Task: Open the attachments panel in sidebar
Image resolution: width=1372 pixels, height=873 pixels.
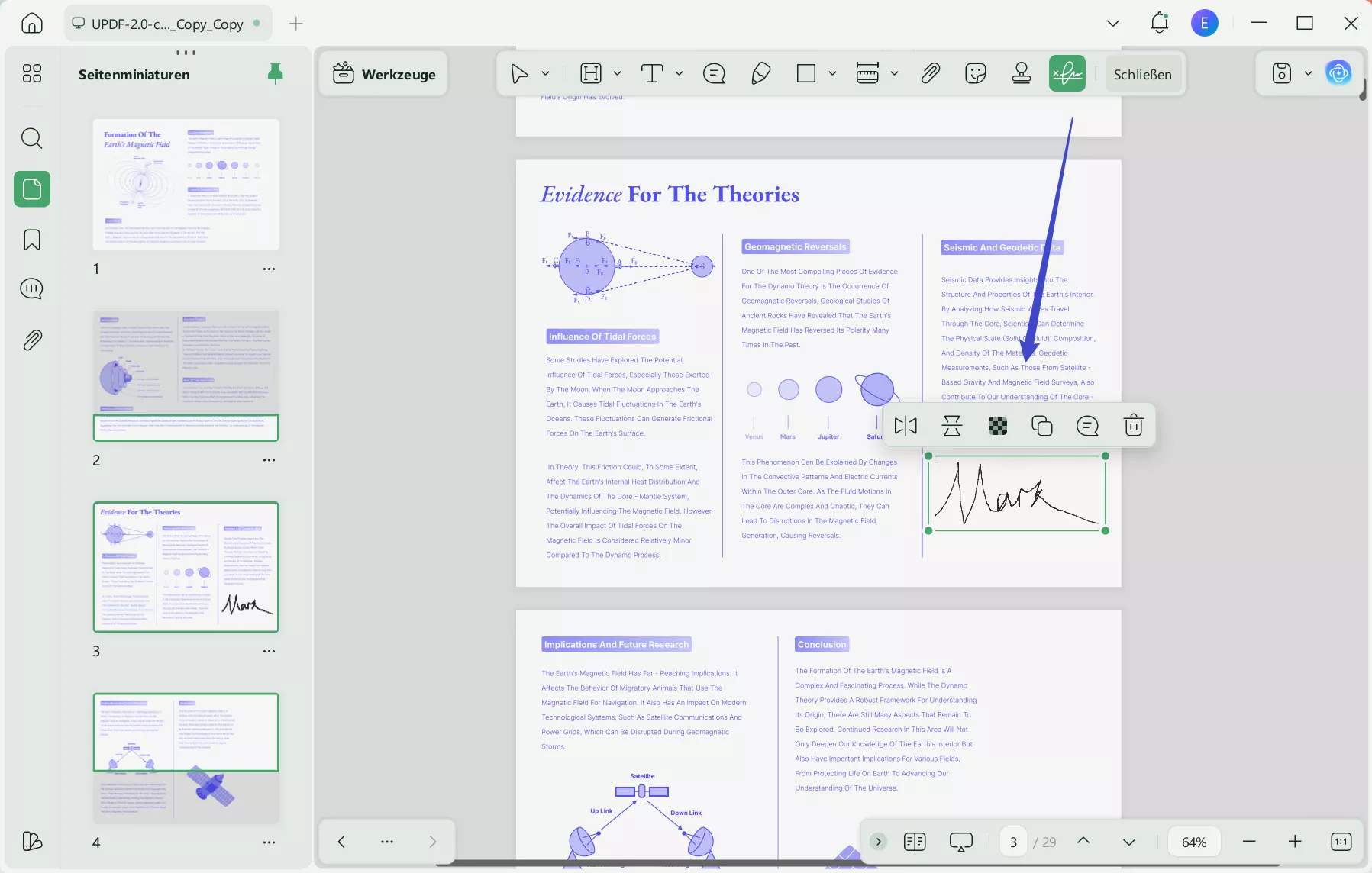Action: [x=32, y=340]
